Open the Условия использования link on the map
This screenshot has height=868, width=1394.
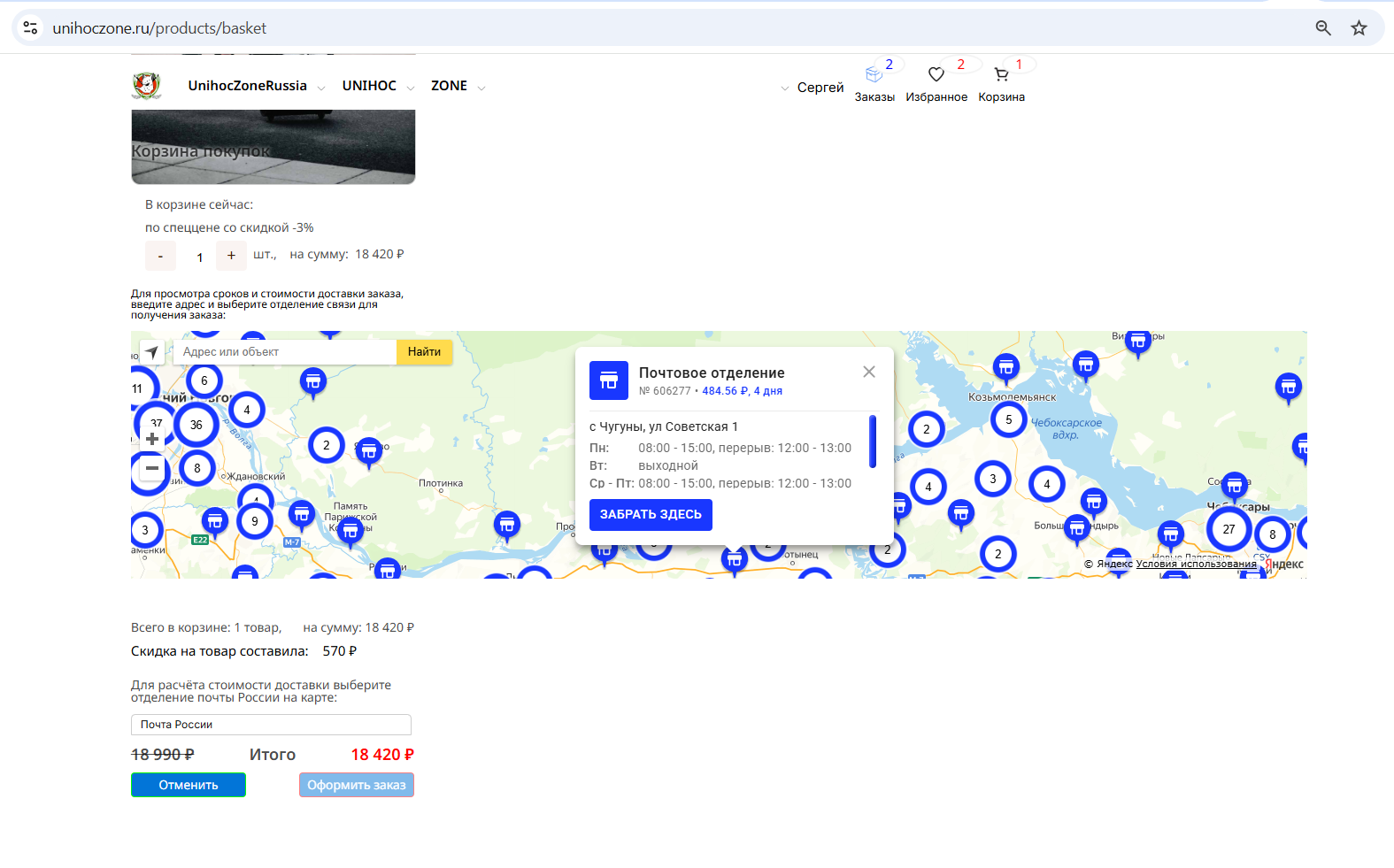pyautogui.click(x=1196, y=564)
